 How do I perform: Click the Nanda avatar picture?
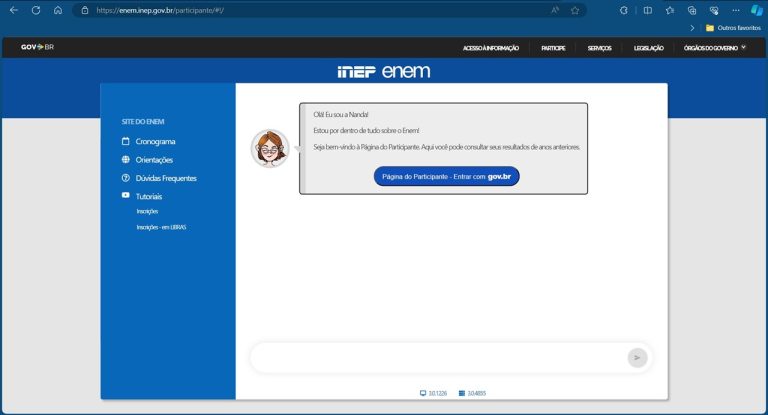(x=270, y=148)
